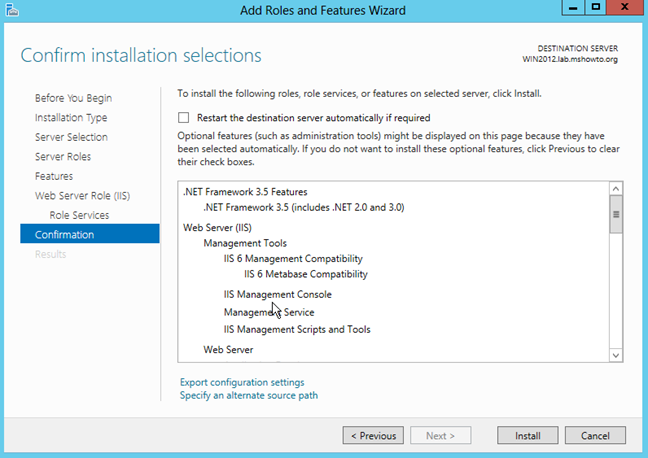
Task: Enable automatic restart of destination server
Action: (183, 118)
